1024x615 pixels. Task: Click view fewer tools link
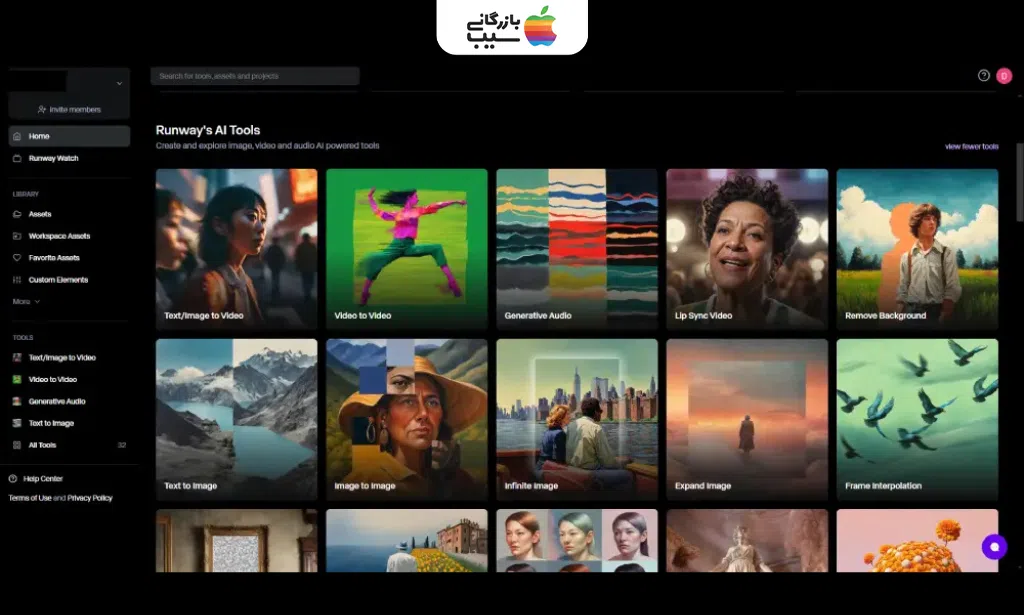click(x=971, y=146)
